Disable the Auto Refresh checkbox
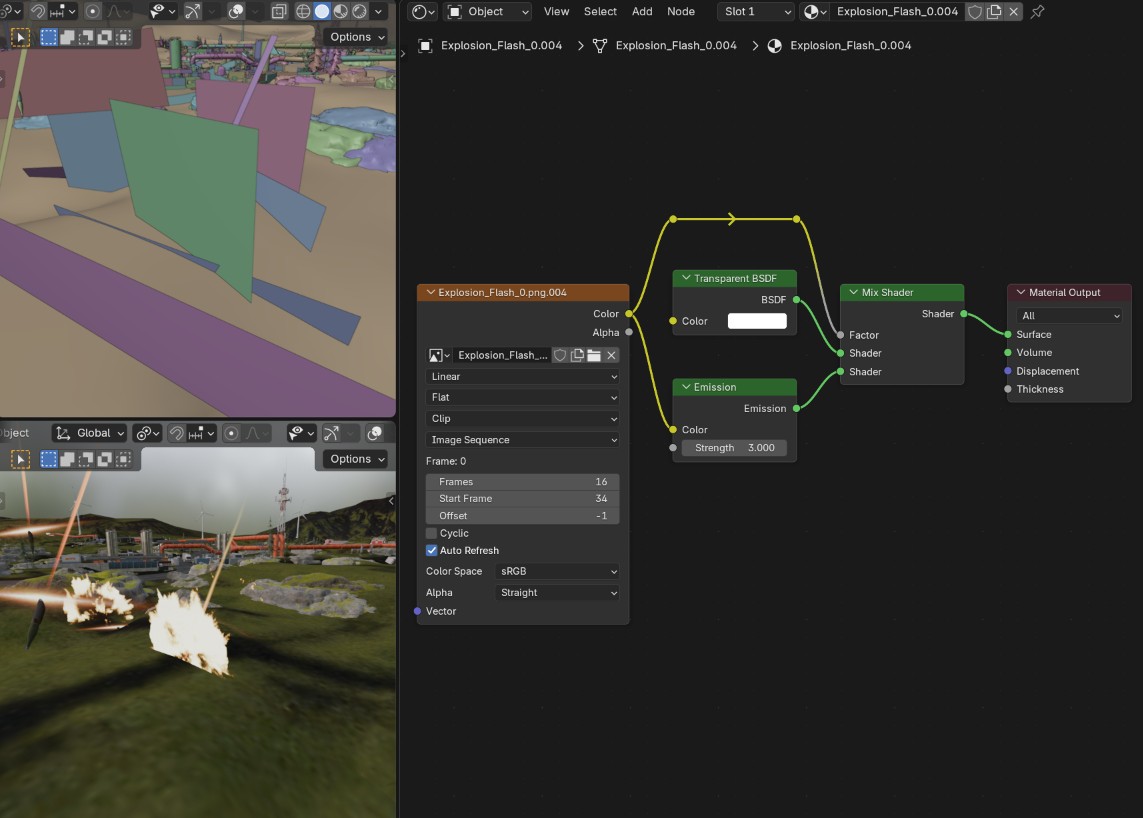The width and height of the screenshot is (1143, 818). (x=432, y=550)
